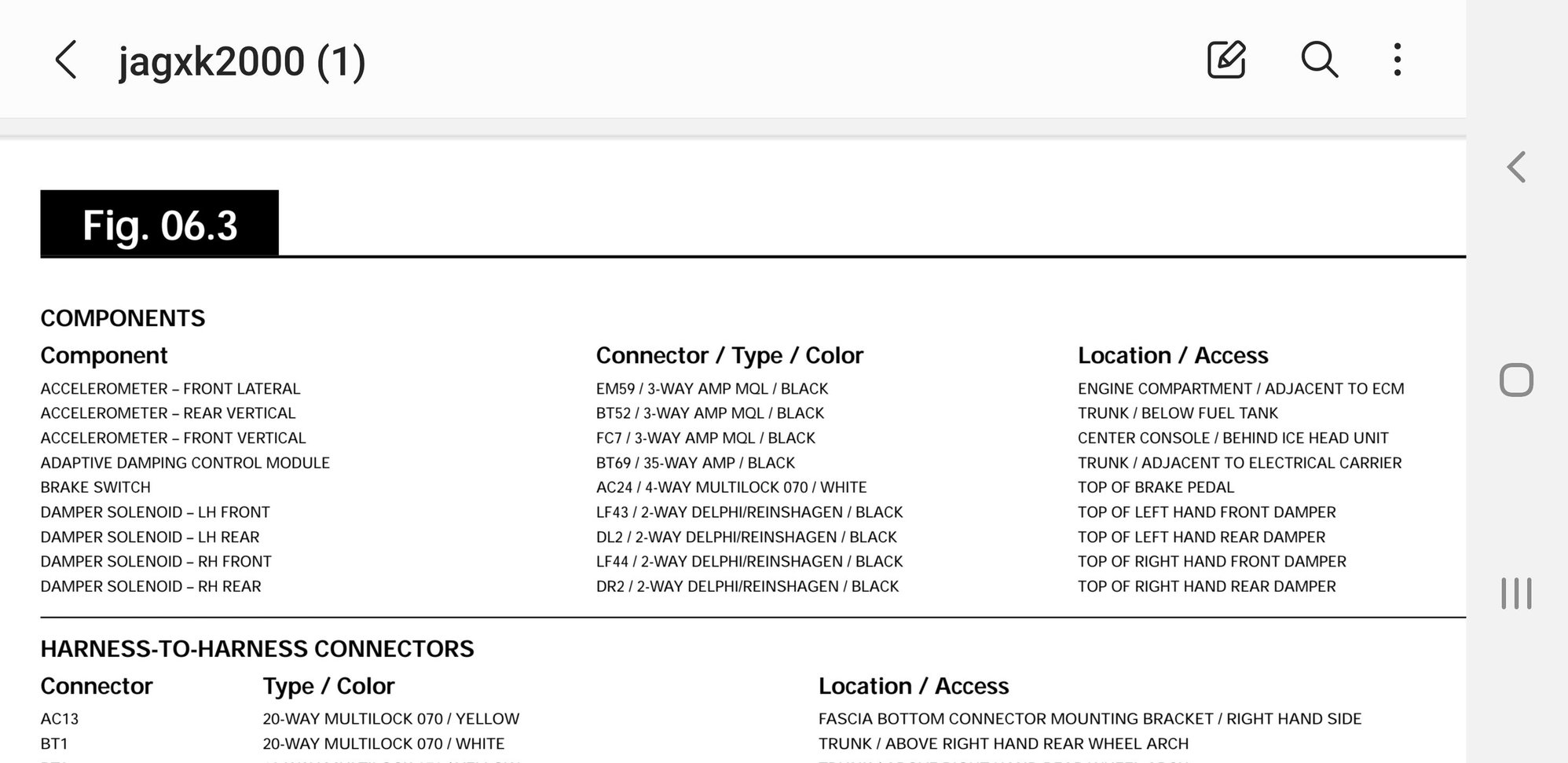Tap the COMPONENTS section heading
1568x763 pixels.
[x=123, y=318]
